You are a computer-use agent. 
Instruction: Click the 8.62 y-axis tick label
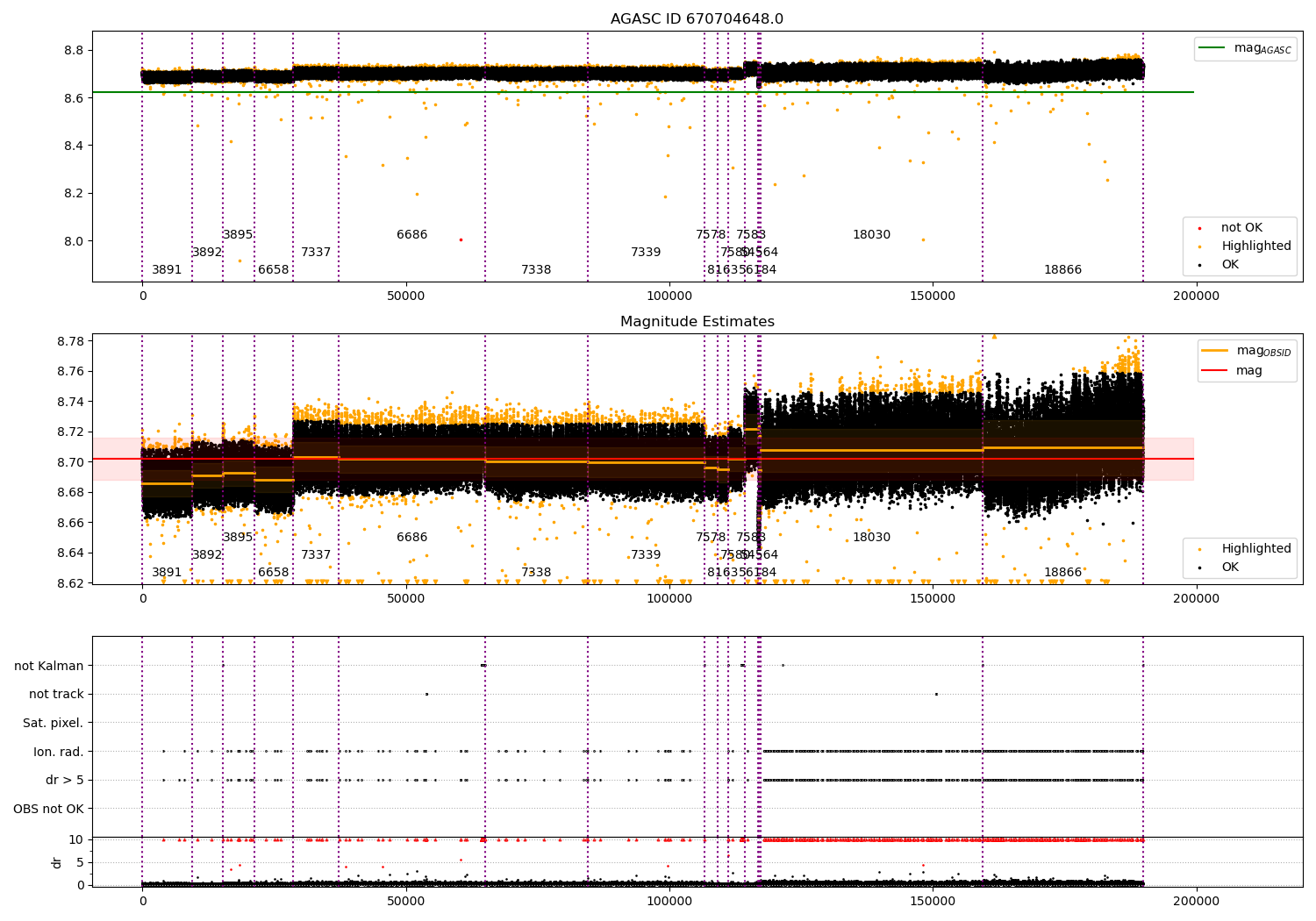tap(70, 583)
